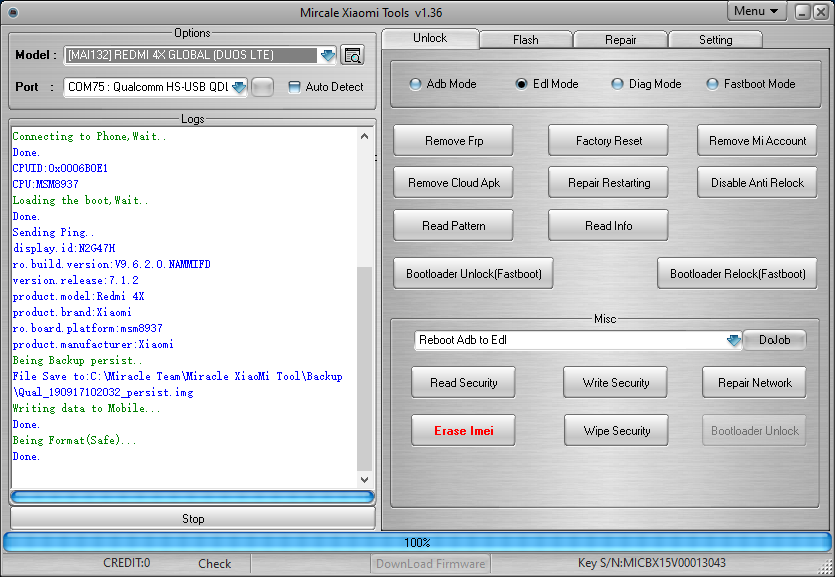
Task: Click the Logs scrollbar up arrow
Action: click(x=365, y=136)
